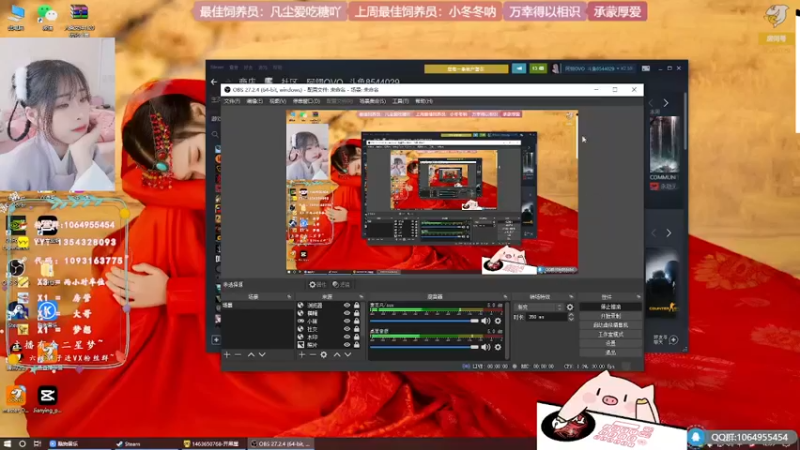800x450 pixels.
Task: Set the 桌面音频 volume slider
Action: 424,347
